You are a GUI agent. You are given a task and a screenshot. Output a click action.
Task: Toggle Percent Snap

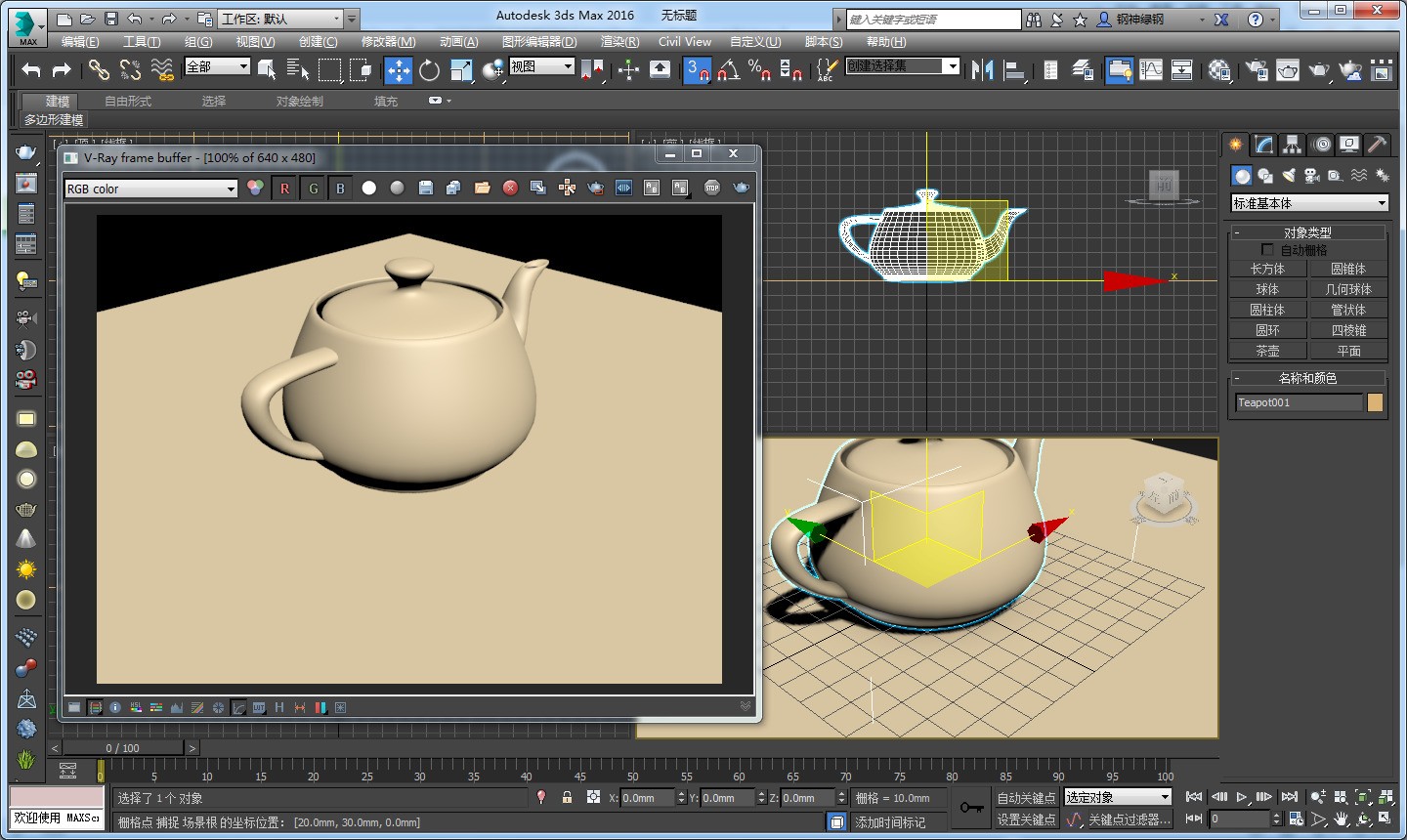(759, 69)
